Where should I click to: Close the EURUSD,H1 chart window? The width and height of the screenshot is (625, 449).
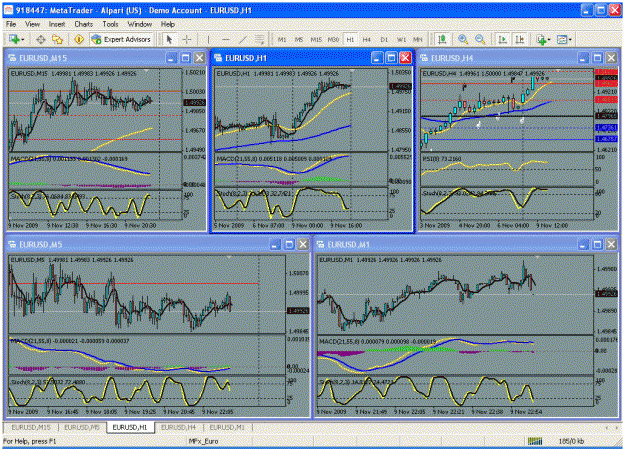pos(405,58)
